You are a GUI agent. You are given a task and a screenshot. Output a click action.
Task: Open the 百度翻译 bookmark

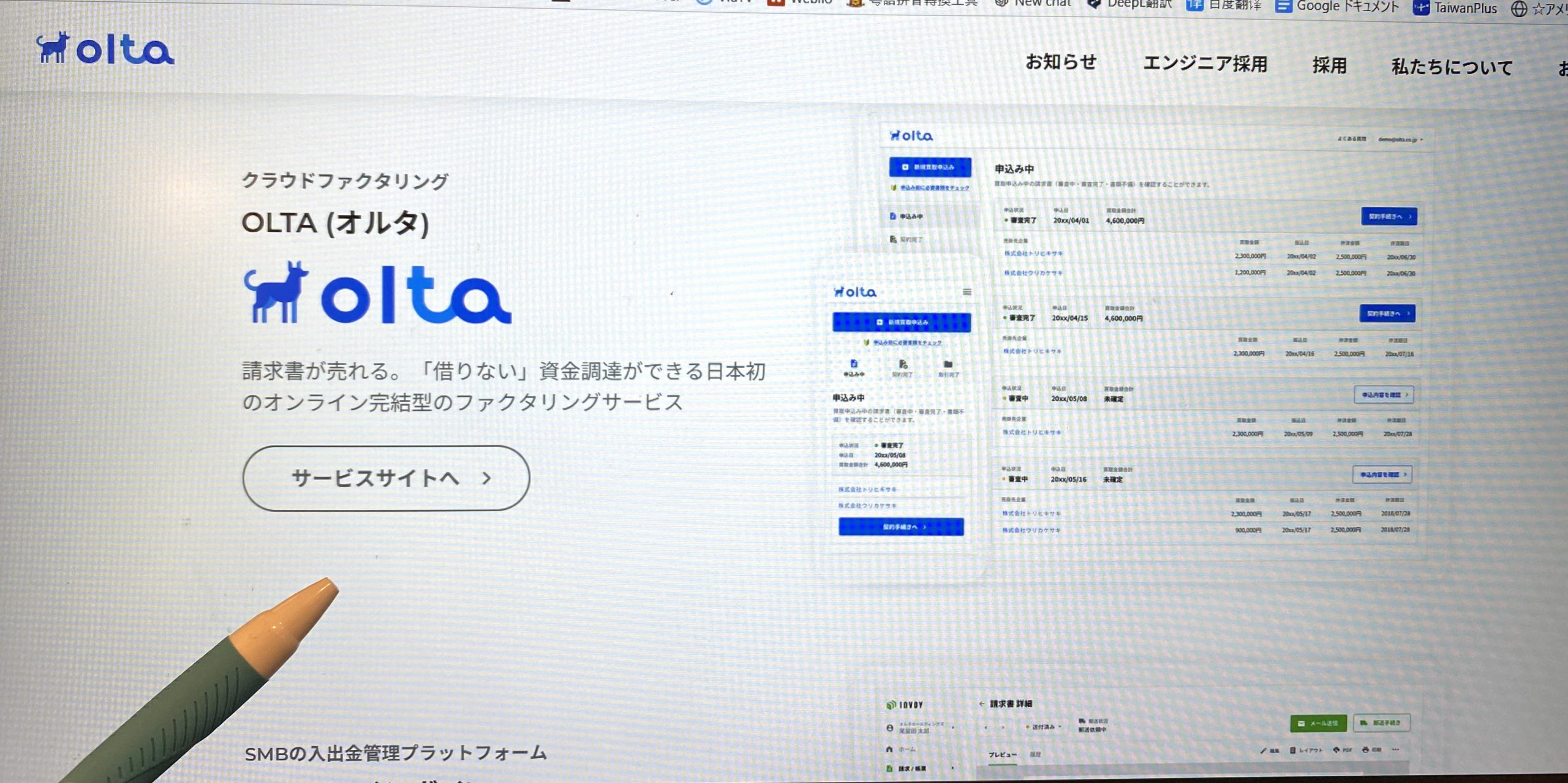(1223, 5)
